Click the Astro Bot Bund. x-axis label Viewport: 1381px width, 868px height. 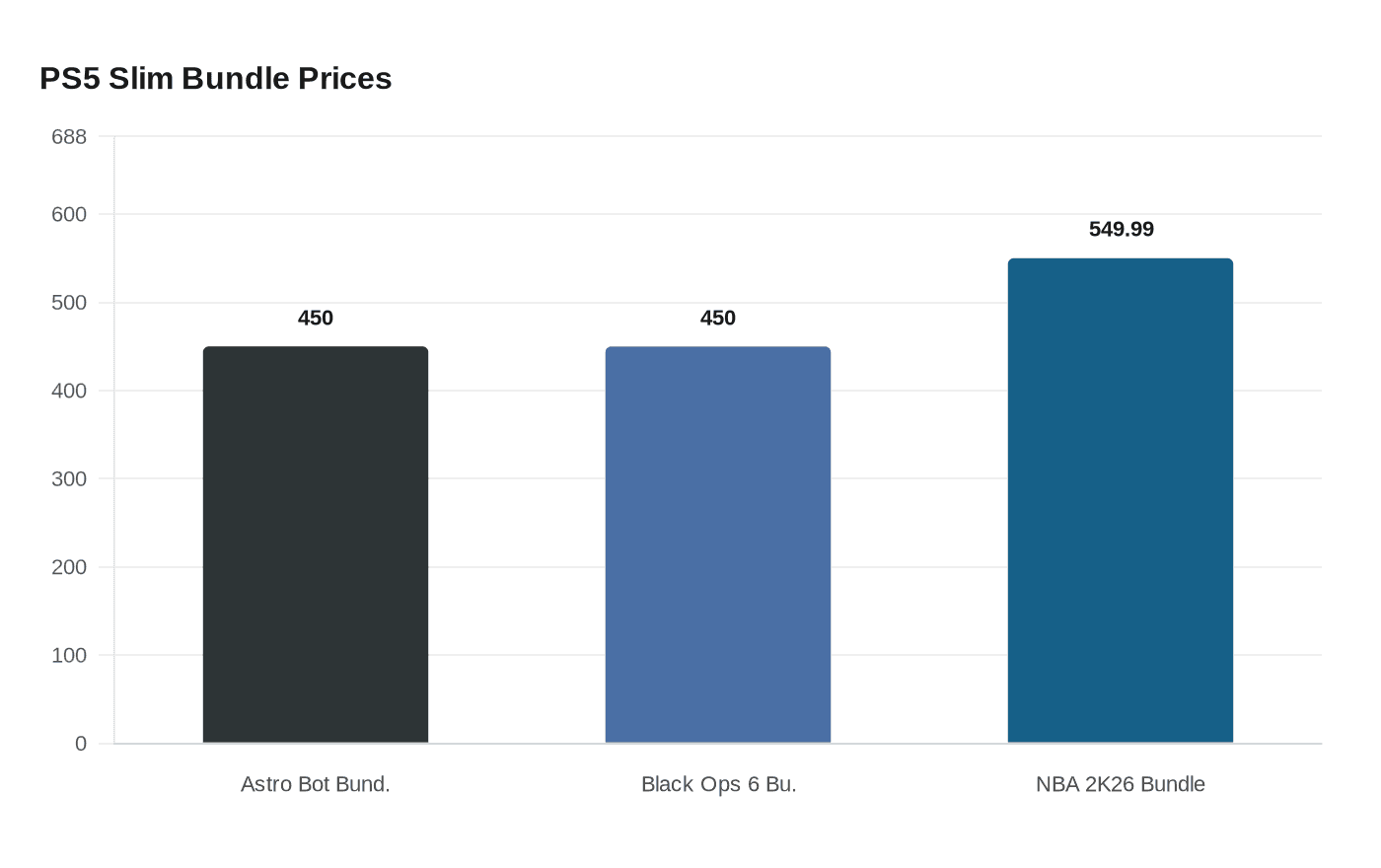point(316,784)
